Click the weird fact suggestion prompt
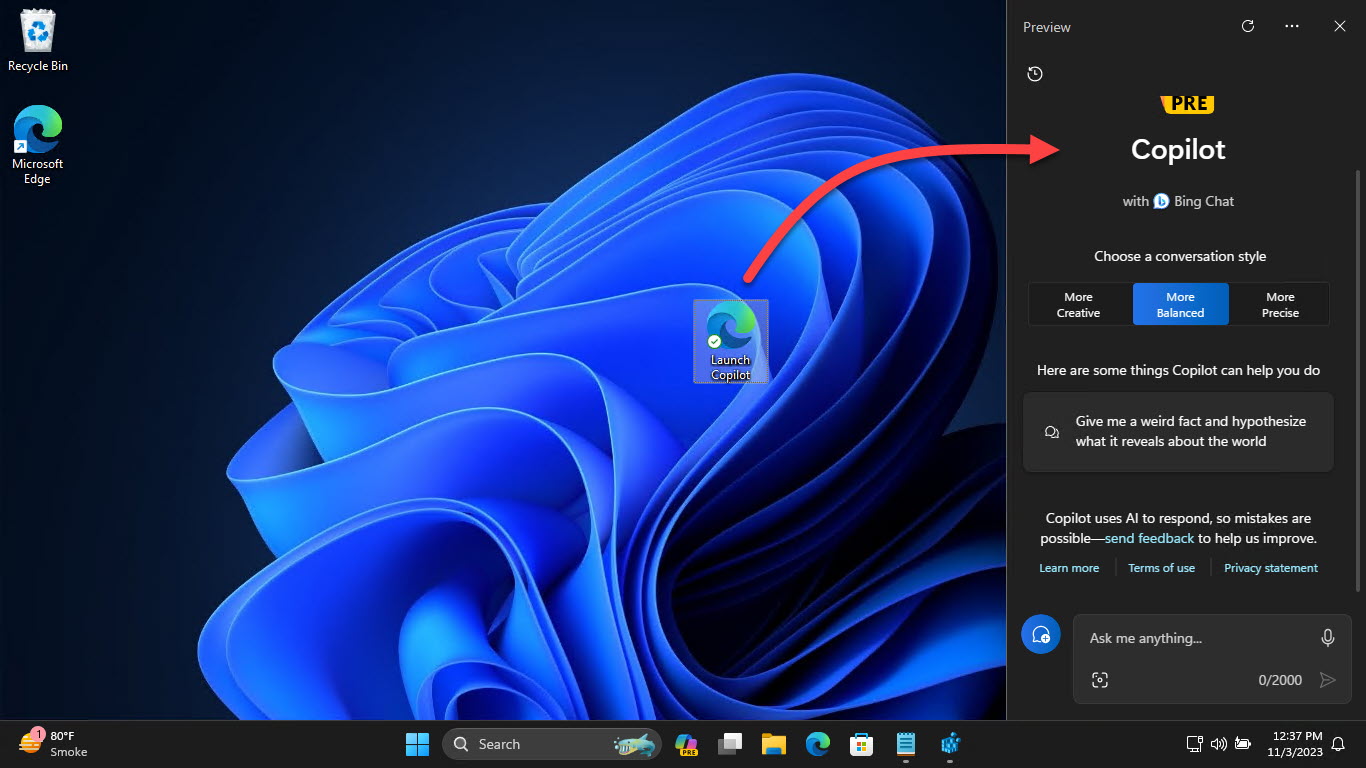The width and height of the screenshot is (1366, 768). tap(1178, 431)
